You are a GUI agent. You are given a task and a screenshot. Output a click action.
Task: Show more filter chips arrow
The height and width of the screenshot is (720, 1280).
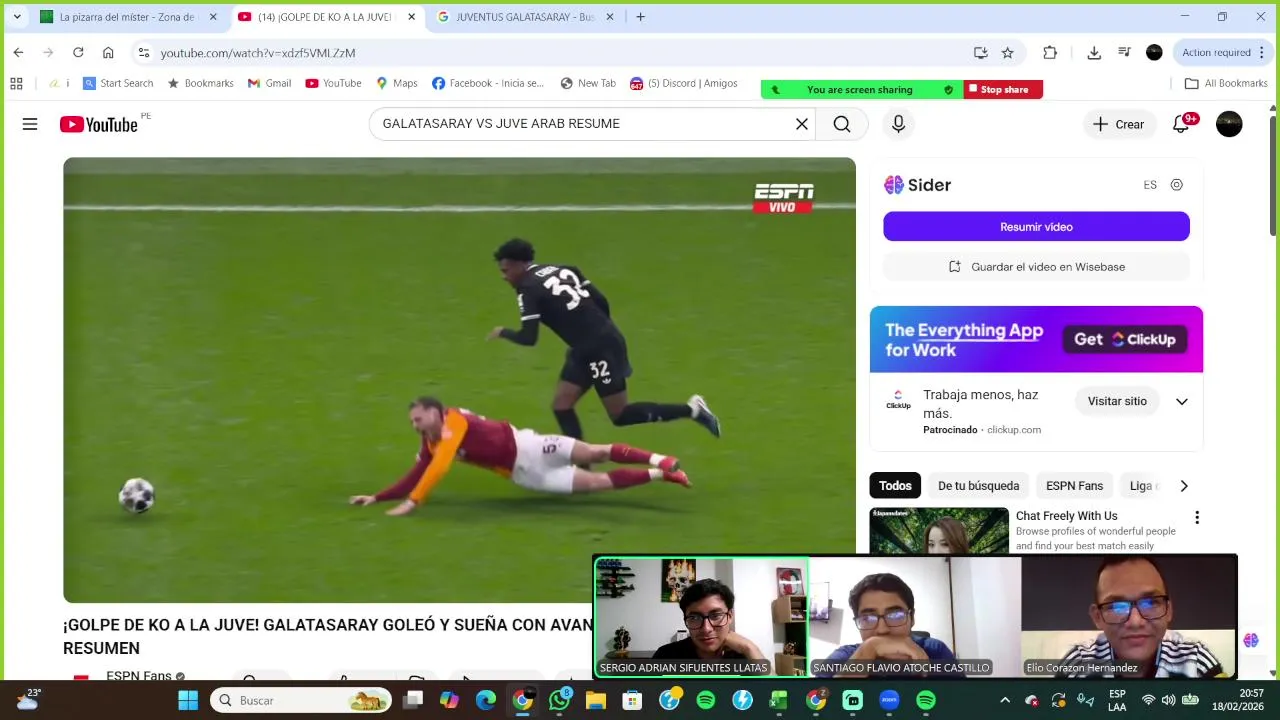point(1184,486)
